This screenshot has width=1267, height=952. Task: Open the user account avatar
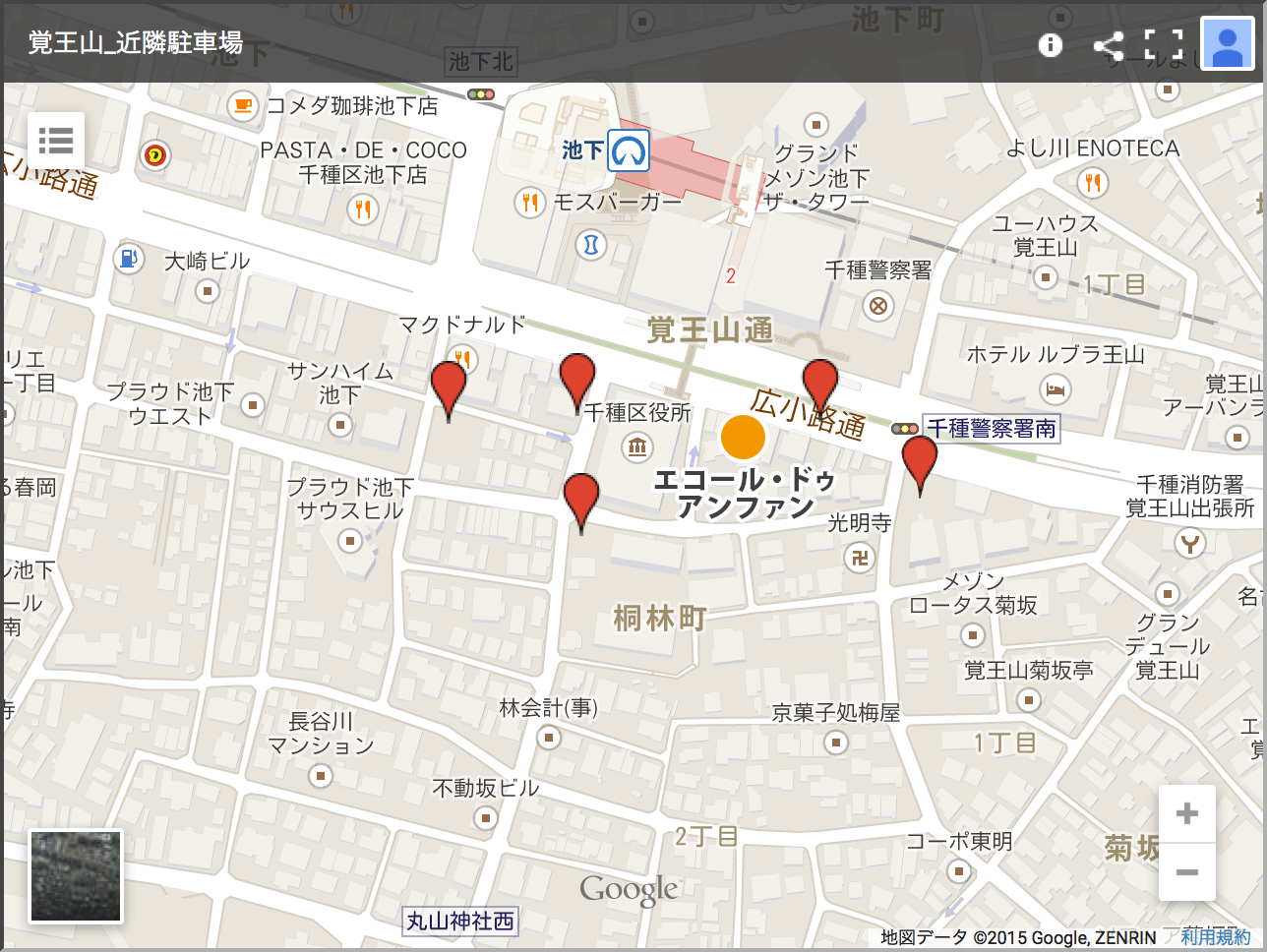point(1228,44)
